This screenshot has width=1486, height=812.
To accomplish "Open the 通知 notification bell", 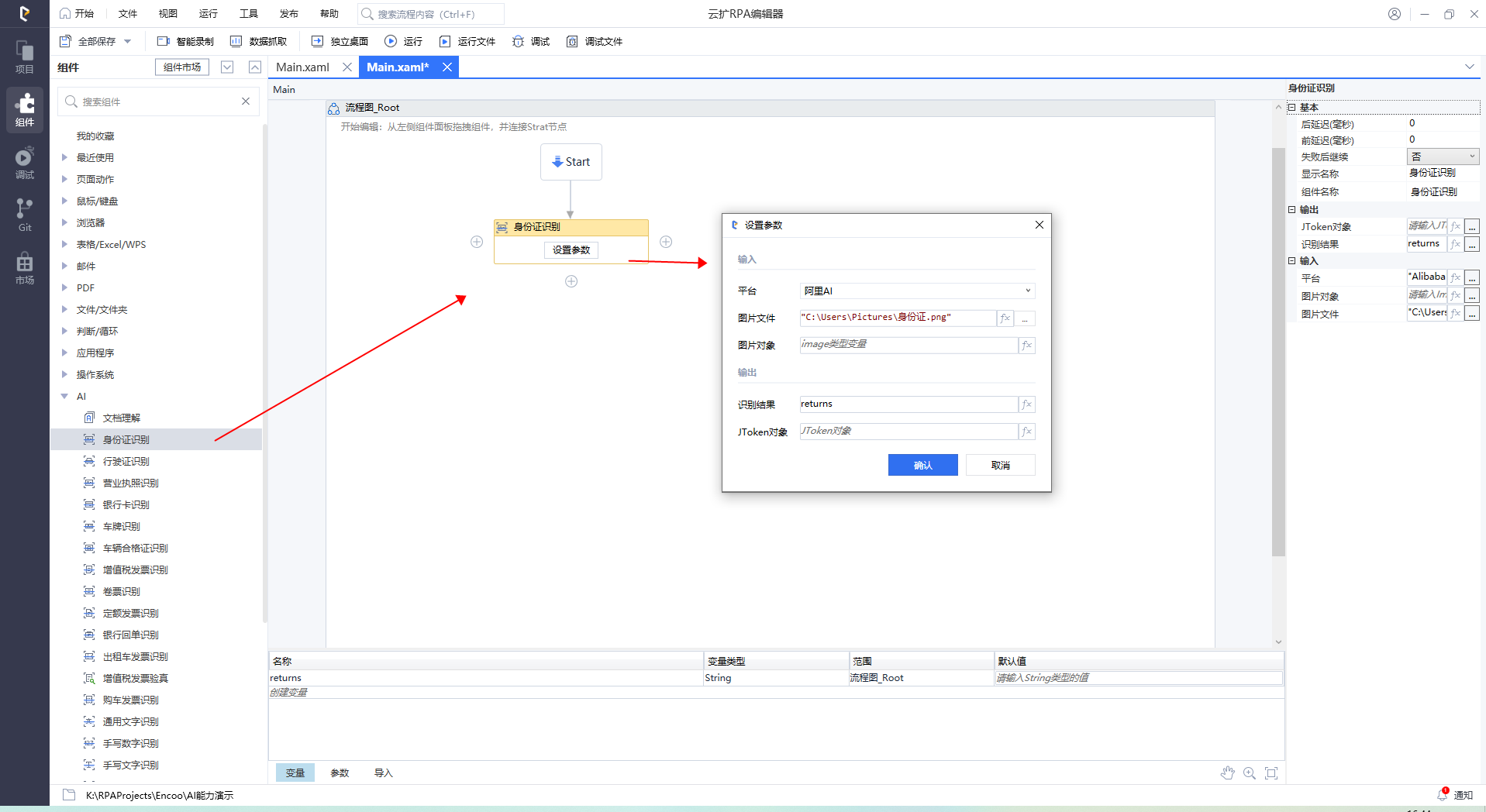I will point(1455,795).
